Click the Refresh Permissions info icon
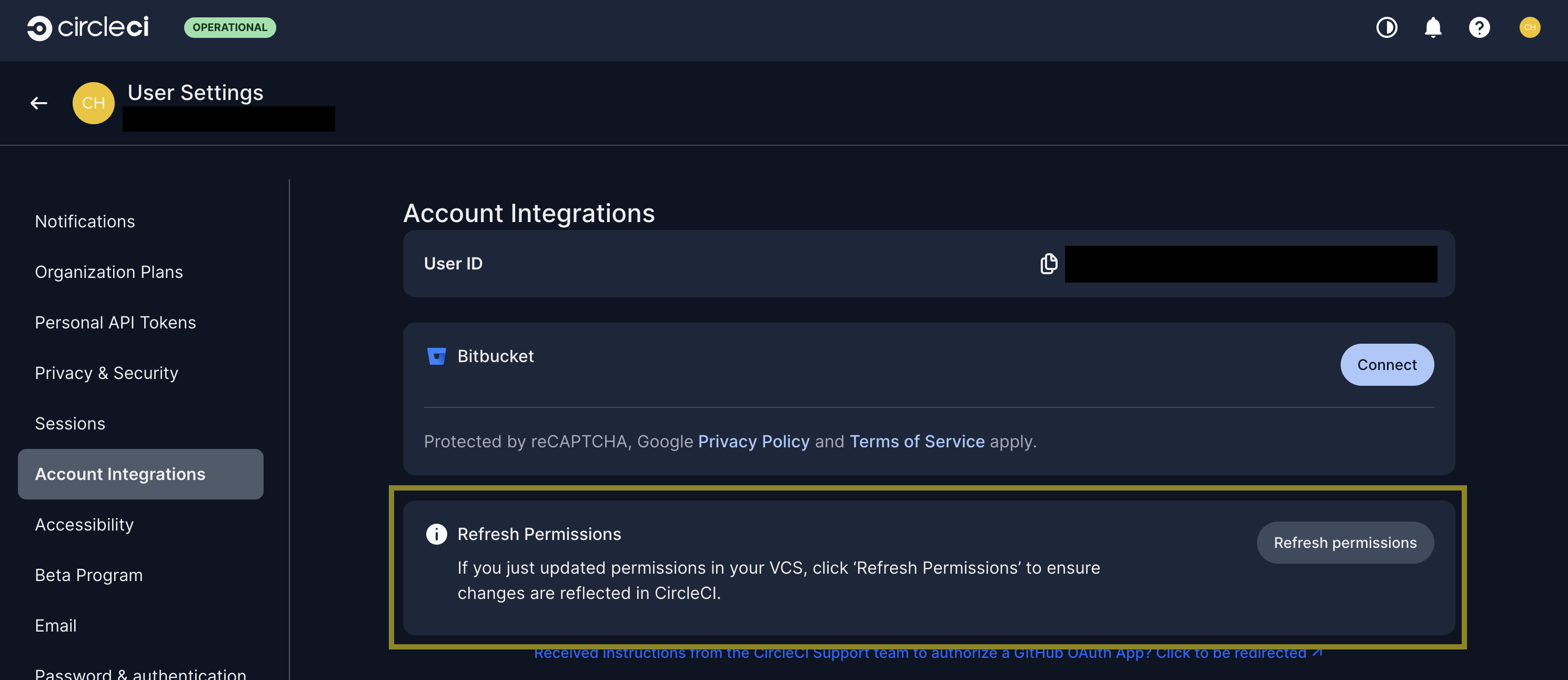The image size is (1568, 680). pos(436,534)
